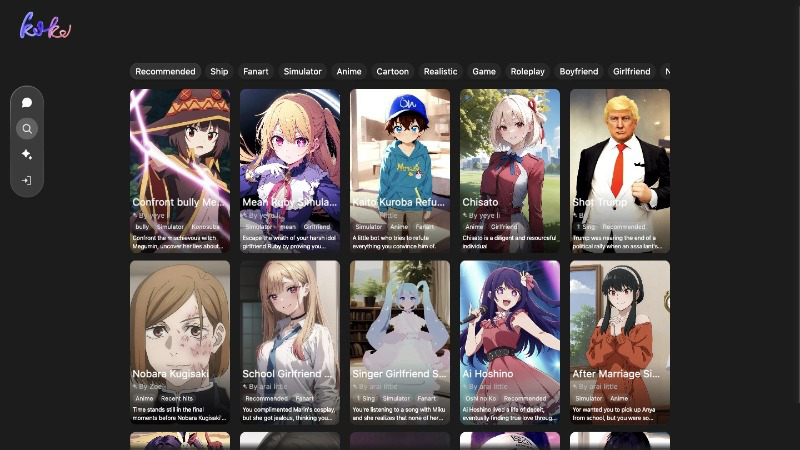Click 'By Zoe' author on Nobara card
The width and height of the screenshot is (800, 450).
coord(147,387)
